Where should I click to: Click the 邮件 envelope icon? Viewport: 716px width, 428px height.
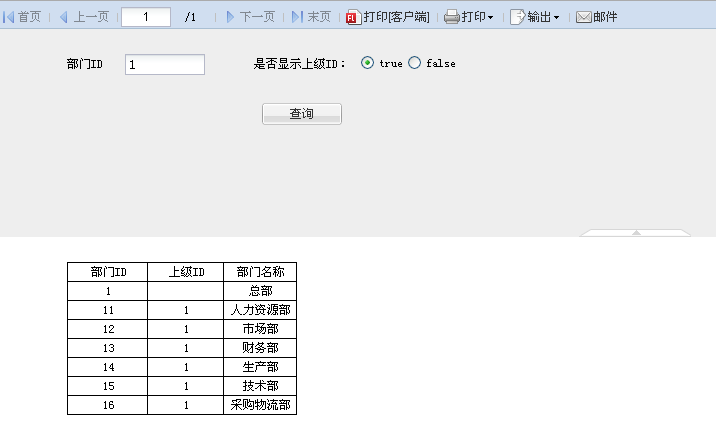click(x=584, y=17)
